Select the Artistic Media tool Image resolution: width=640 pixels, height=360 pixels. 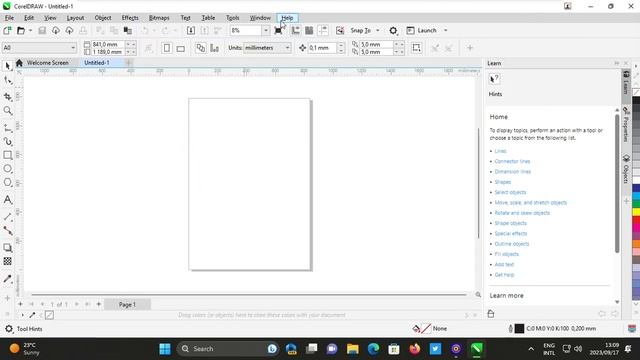7,142
